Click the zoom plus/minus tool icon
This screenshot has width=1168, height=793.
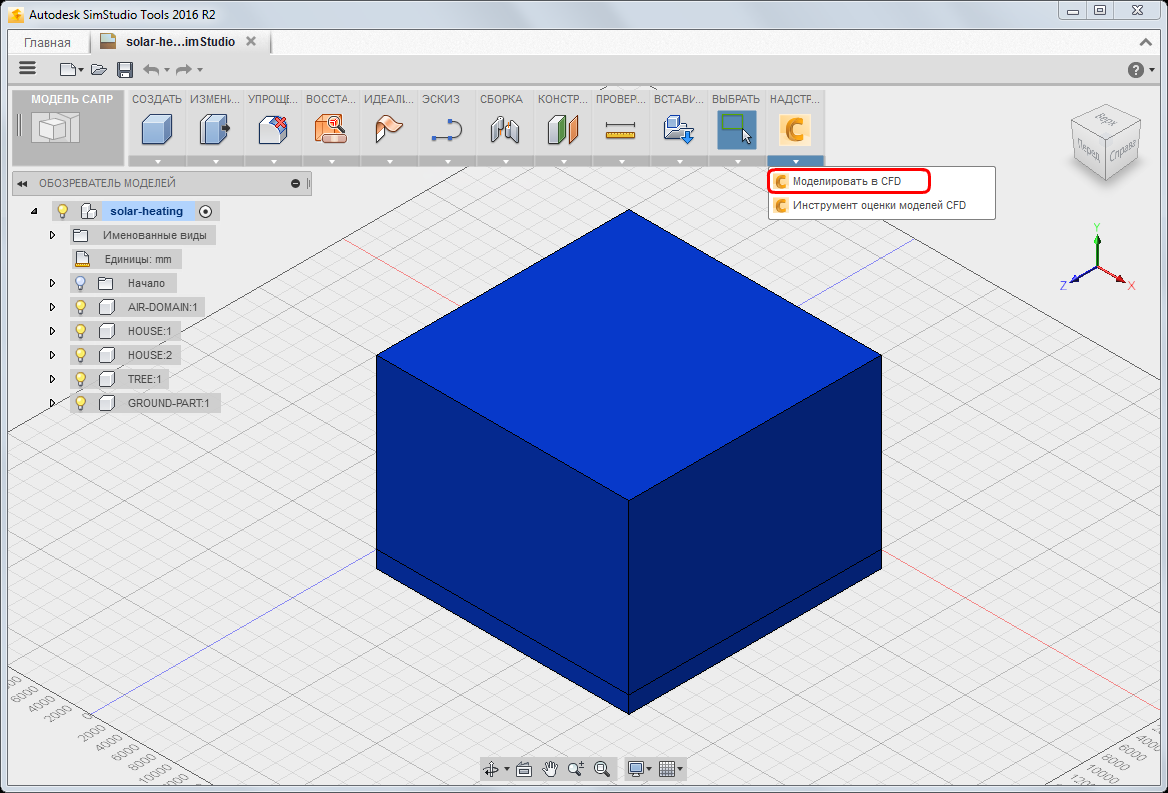point(576,769)
